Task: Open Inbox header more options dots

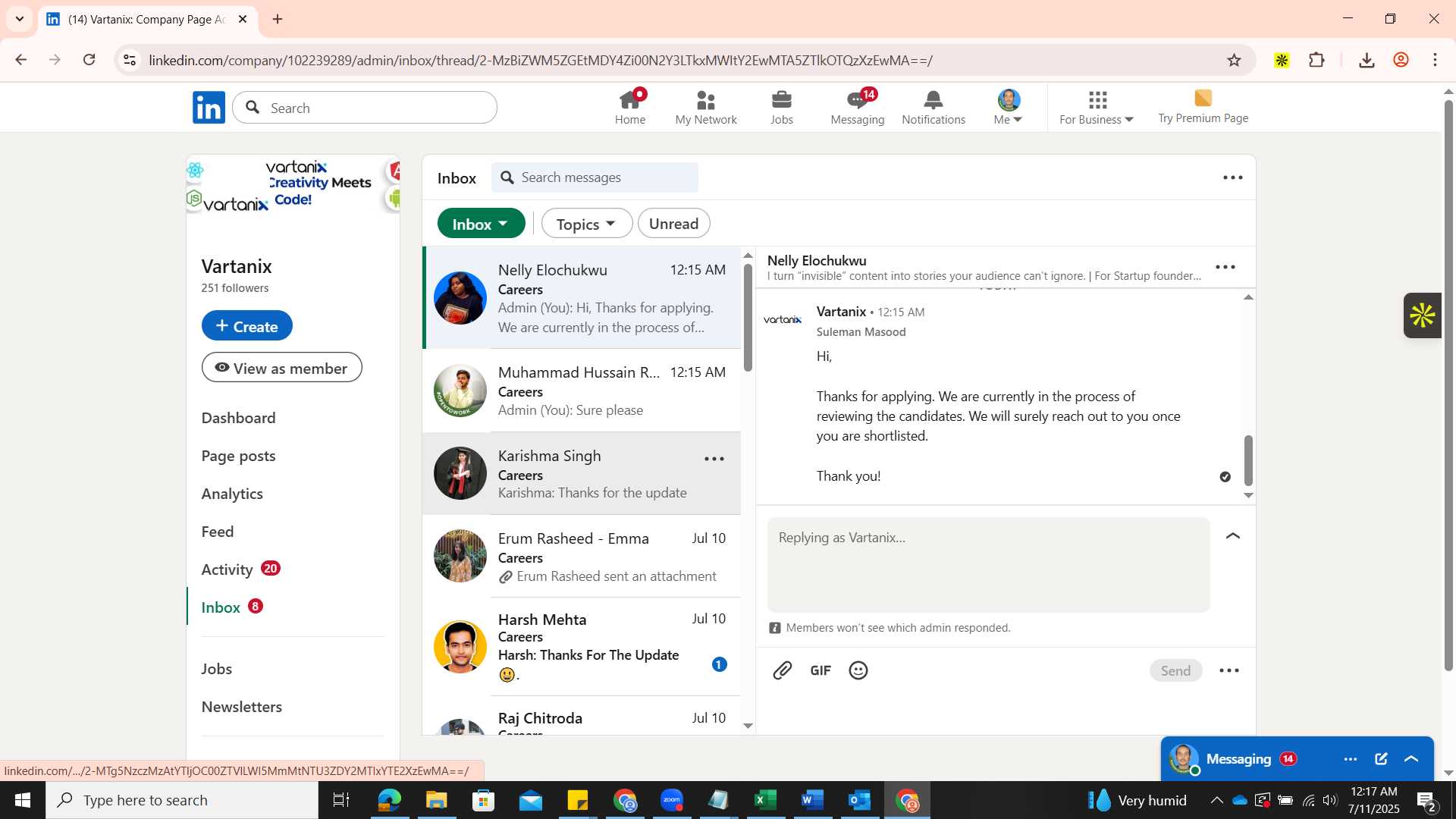Action: pyautogui.click(x=1233, y=177)
